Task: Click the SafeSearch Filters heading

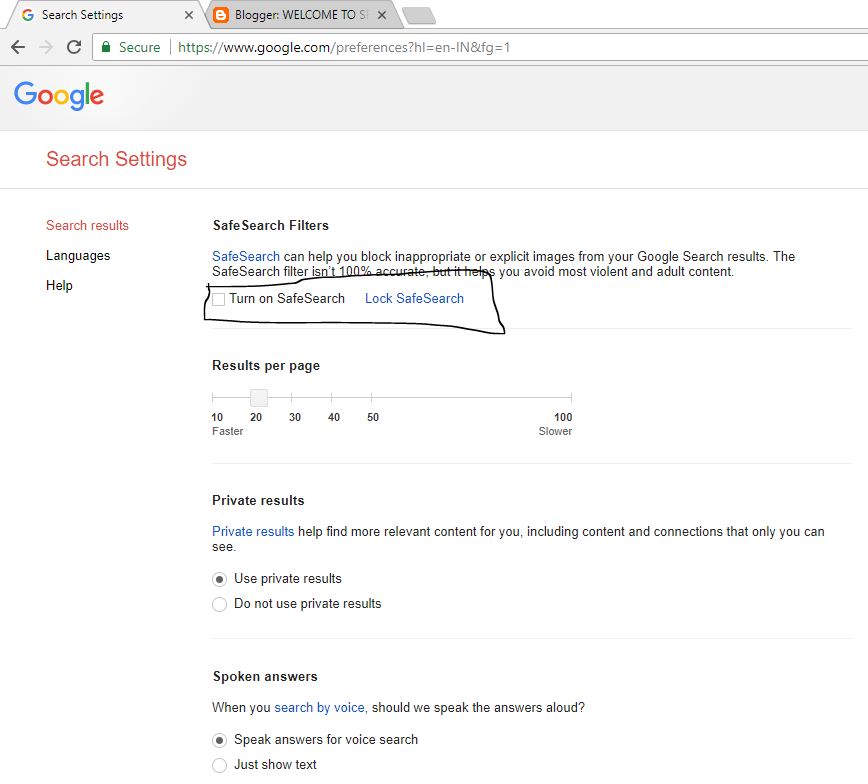Action: 271,225
